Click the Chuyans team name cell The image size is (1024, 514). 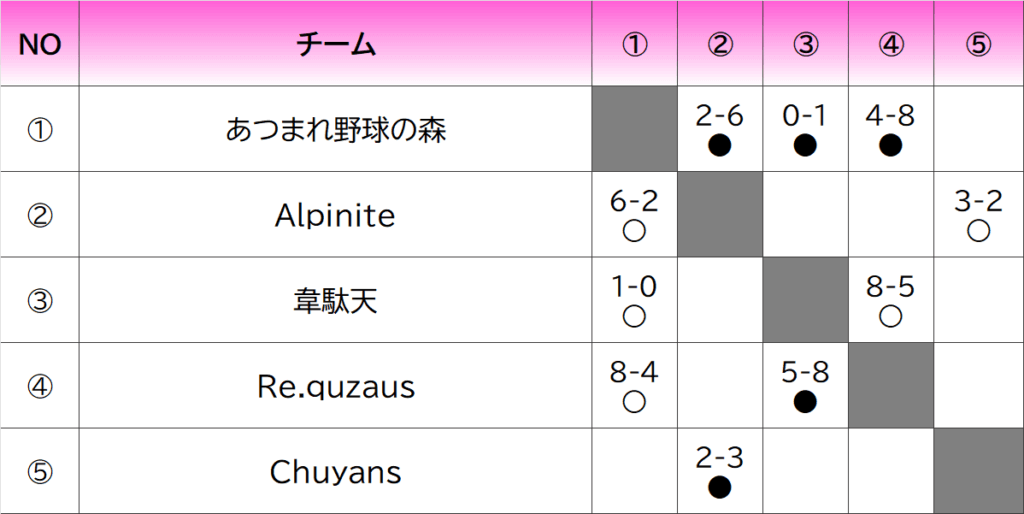coord(335,471)
